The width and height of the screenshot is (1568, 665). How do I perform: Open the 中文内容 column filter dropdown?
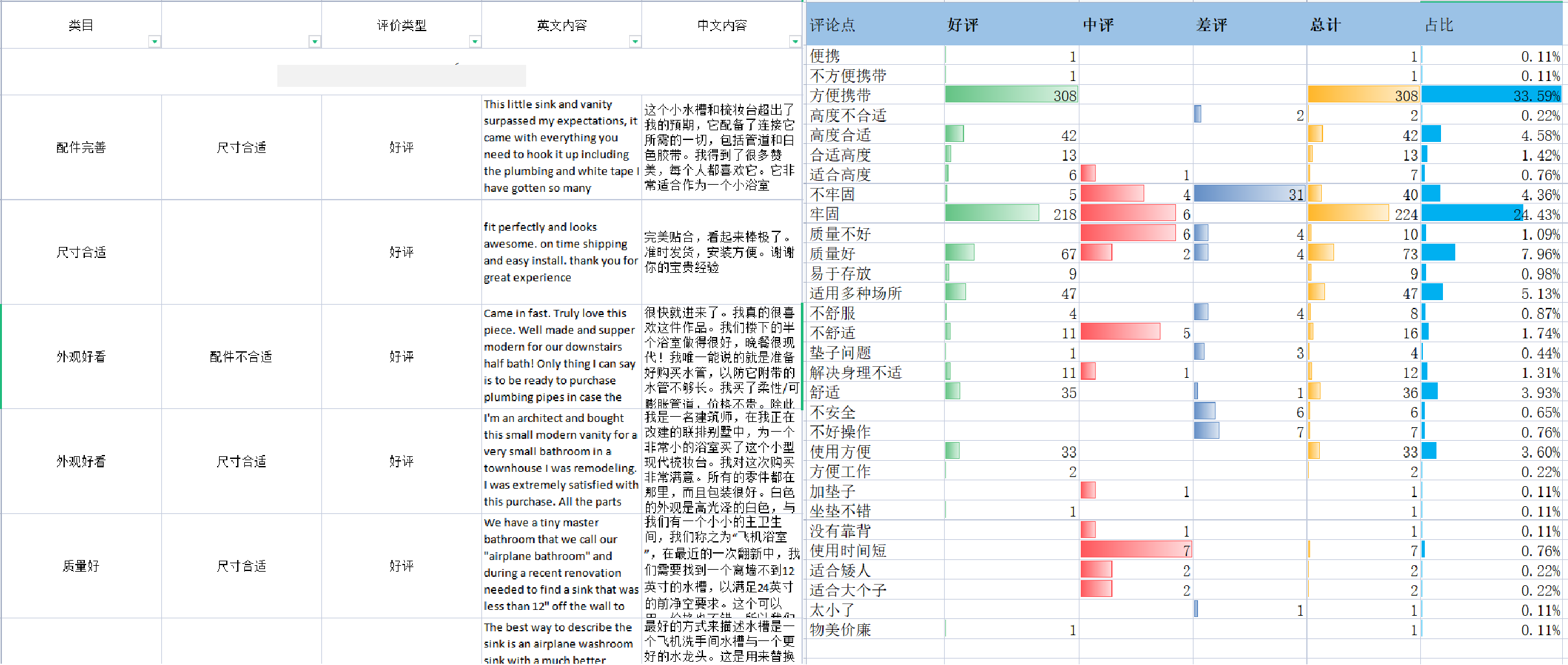click(x=795, y=41)
